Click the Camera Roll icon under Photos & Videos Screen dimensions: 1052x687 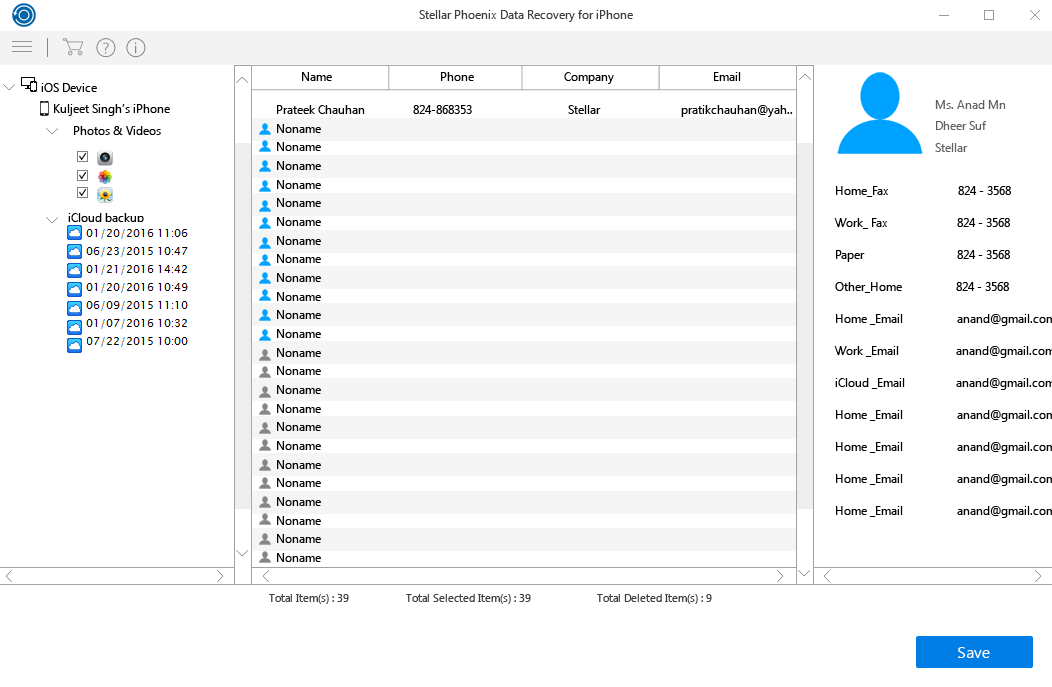click(105, 158)
